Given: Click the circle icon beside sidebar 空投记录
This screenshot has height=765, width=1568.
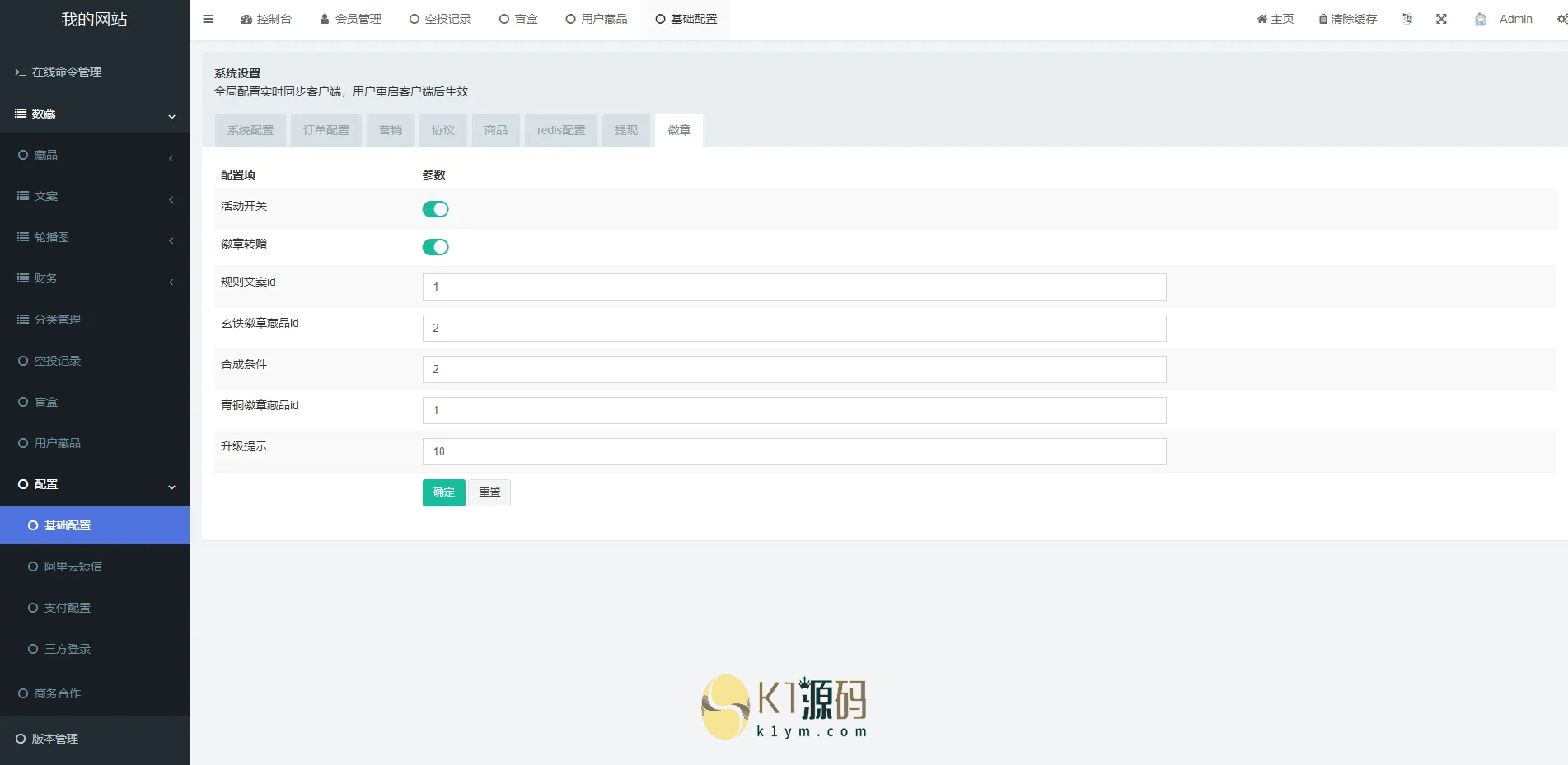Looking at the screenshot, I should pos(23,361).
